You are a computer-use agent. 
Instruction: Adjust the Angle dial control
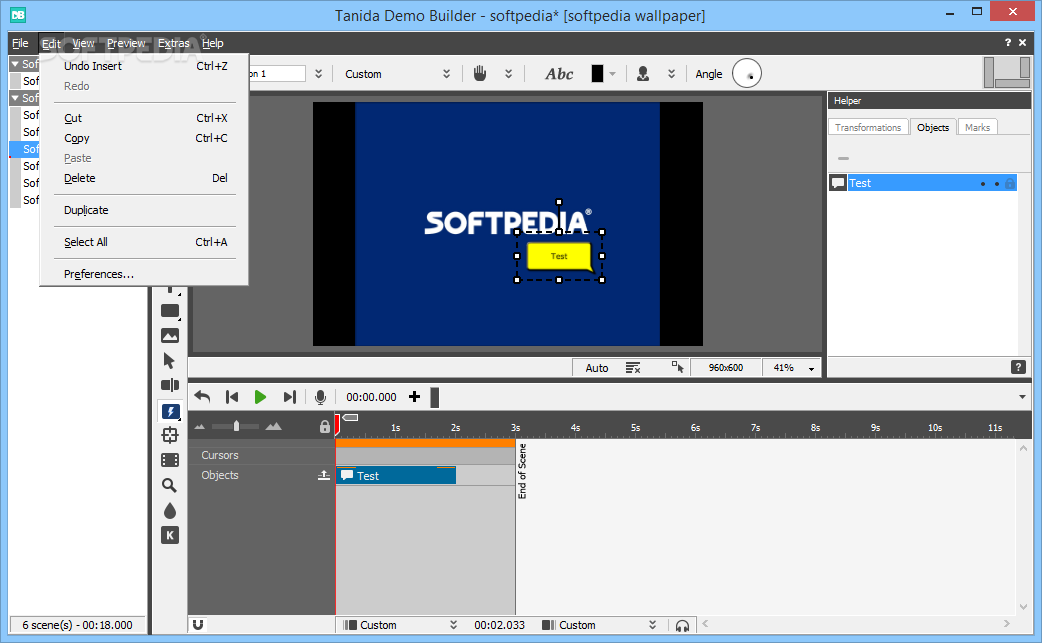[x=747, y=74]
